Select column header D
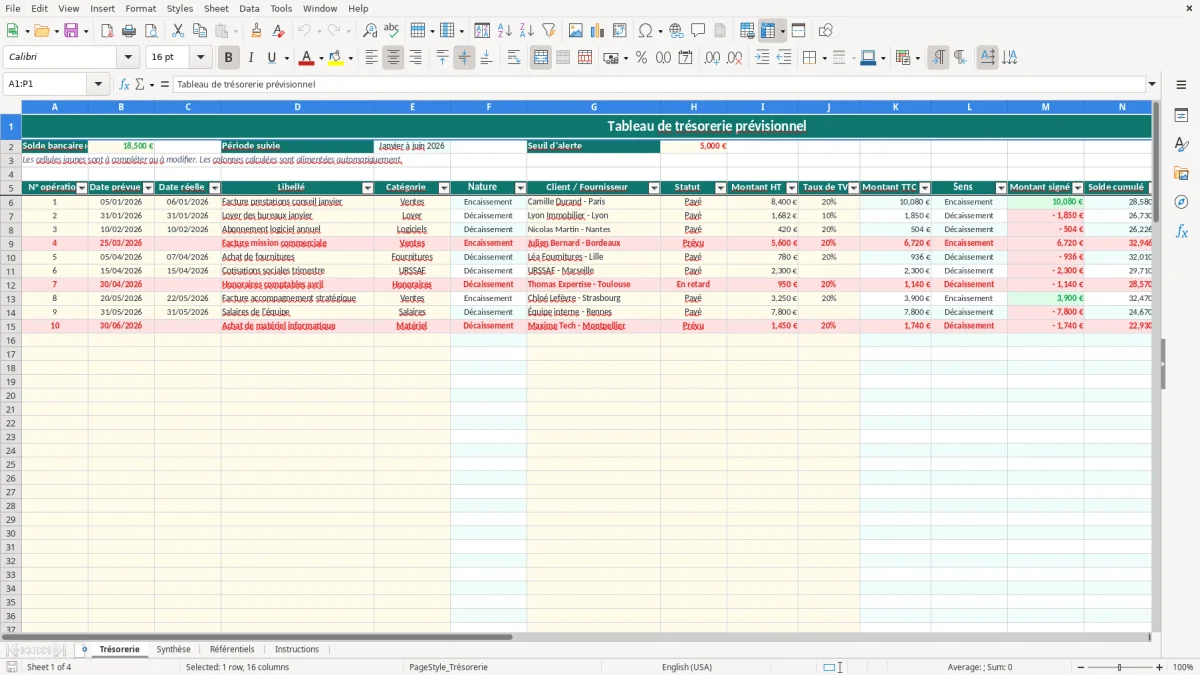1200x675 pixels. point(297,106)
